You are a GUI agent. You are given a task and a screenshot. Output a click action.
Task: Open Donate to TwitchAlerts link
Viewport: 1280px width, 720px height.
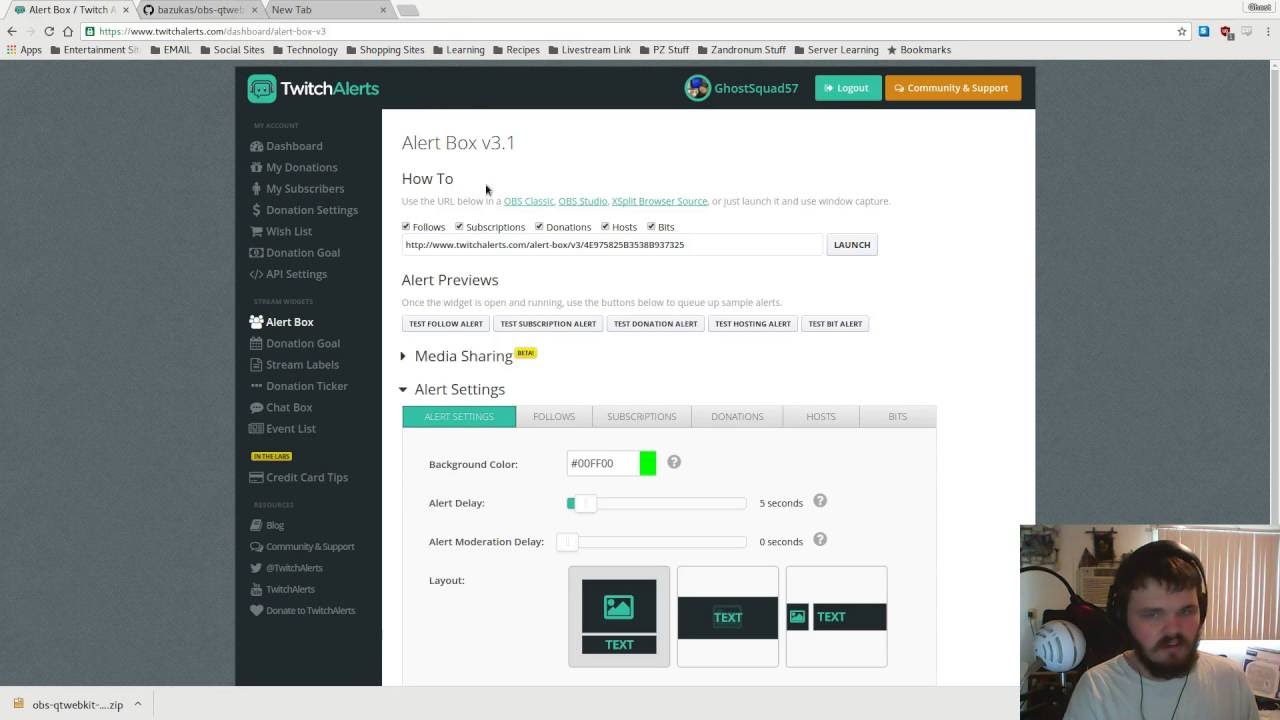(302, 610)
